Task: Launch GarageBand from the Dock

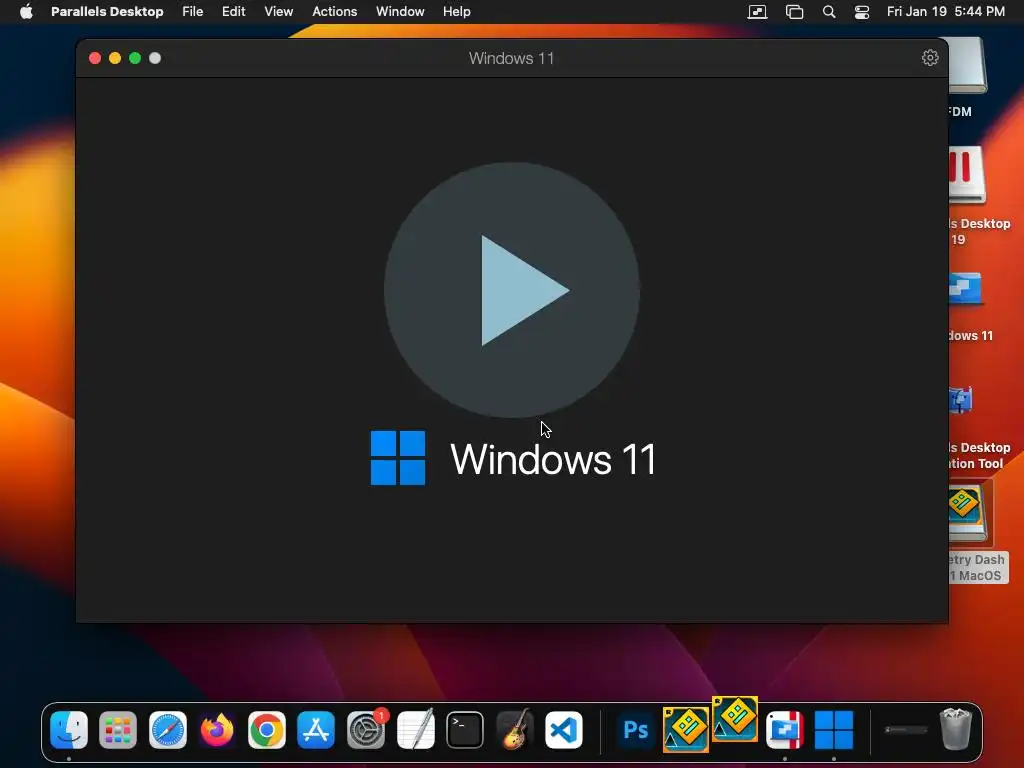Action: tap(514, 729)
